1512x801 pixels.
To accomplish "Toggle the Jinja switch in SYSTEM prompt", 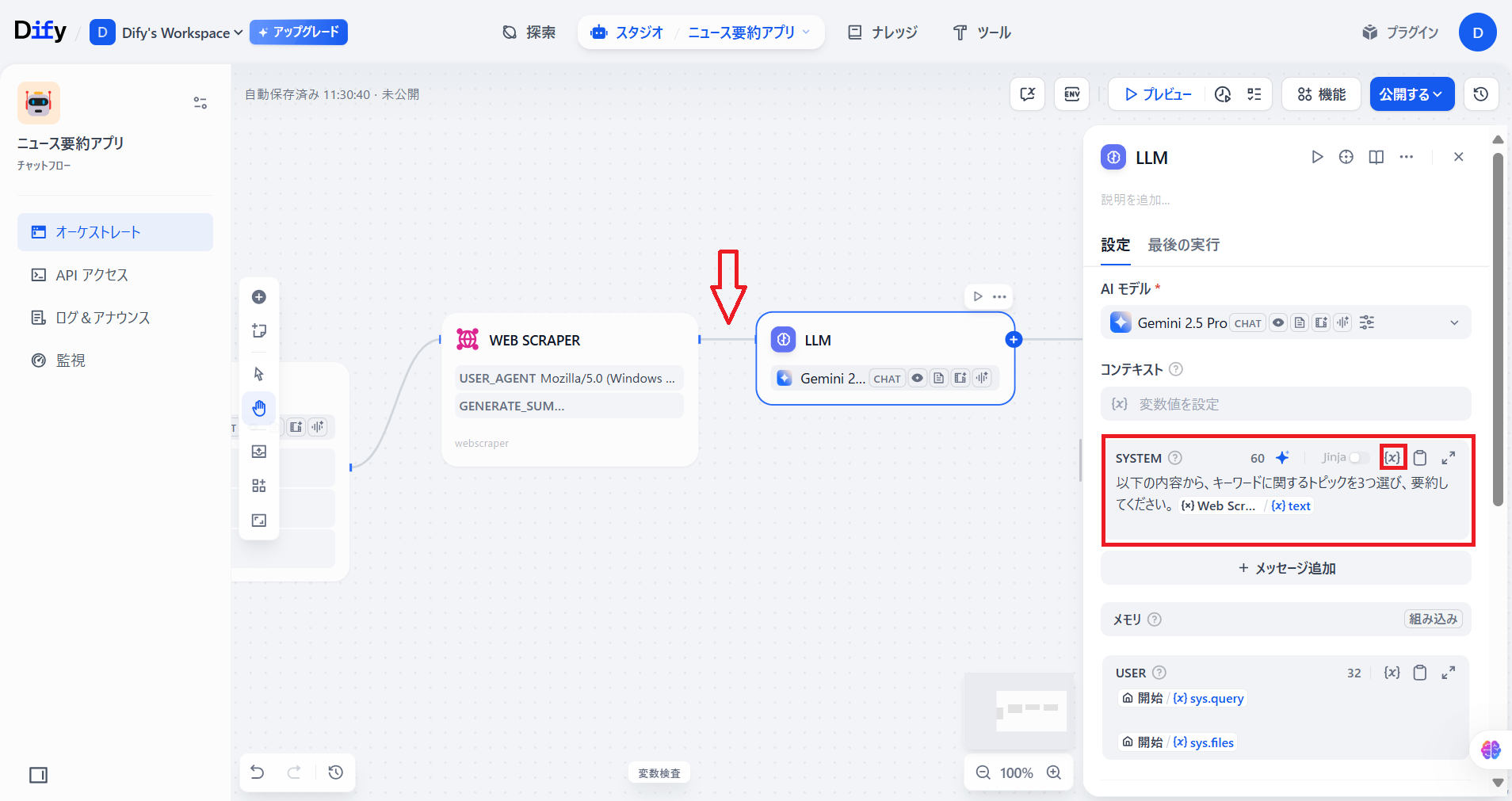I will (1358, 458).
